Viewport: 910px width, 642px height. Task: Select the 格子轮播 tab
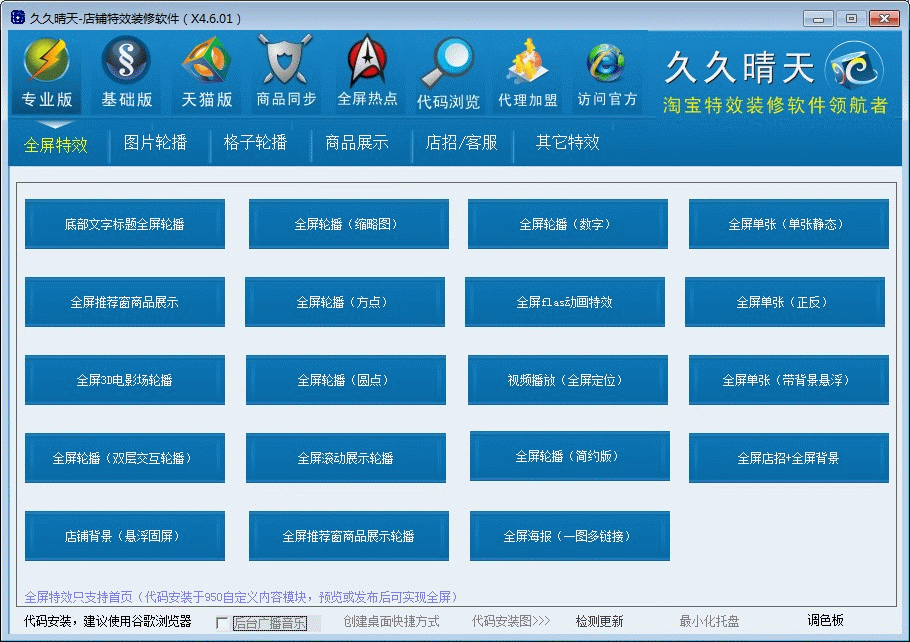[255, 143]
